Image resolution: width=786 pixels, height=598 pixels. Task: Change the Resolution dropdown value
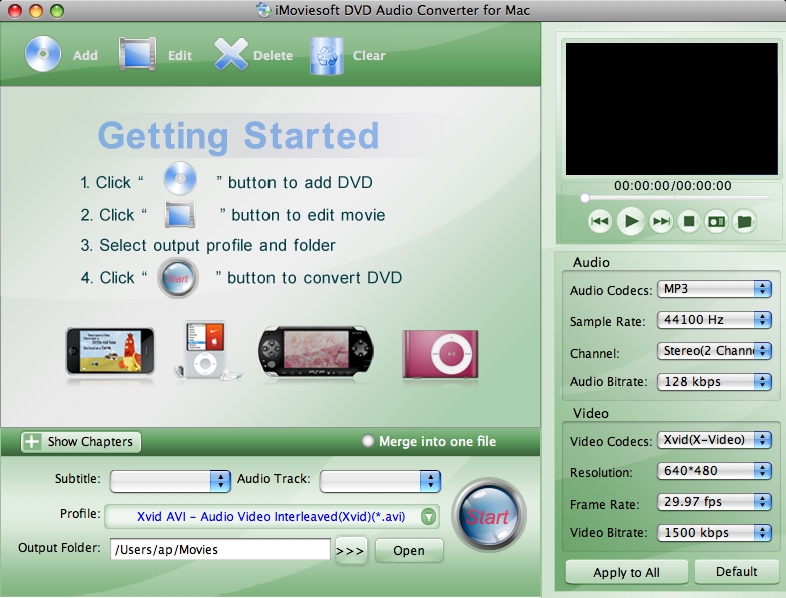[714, 471]
